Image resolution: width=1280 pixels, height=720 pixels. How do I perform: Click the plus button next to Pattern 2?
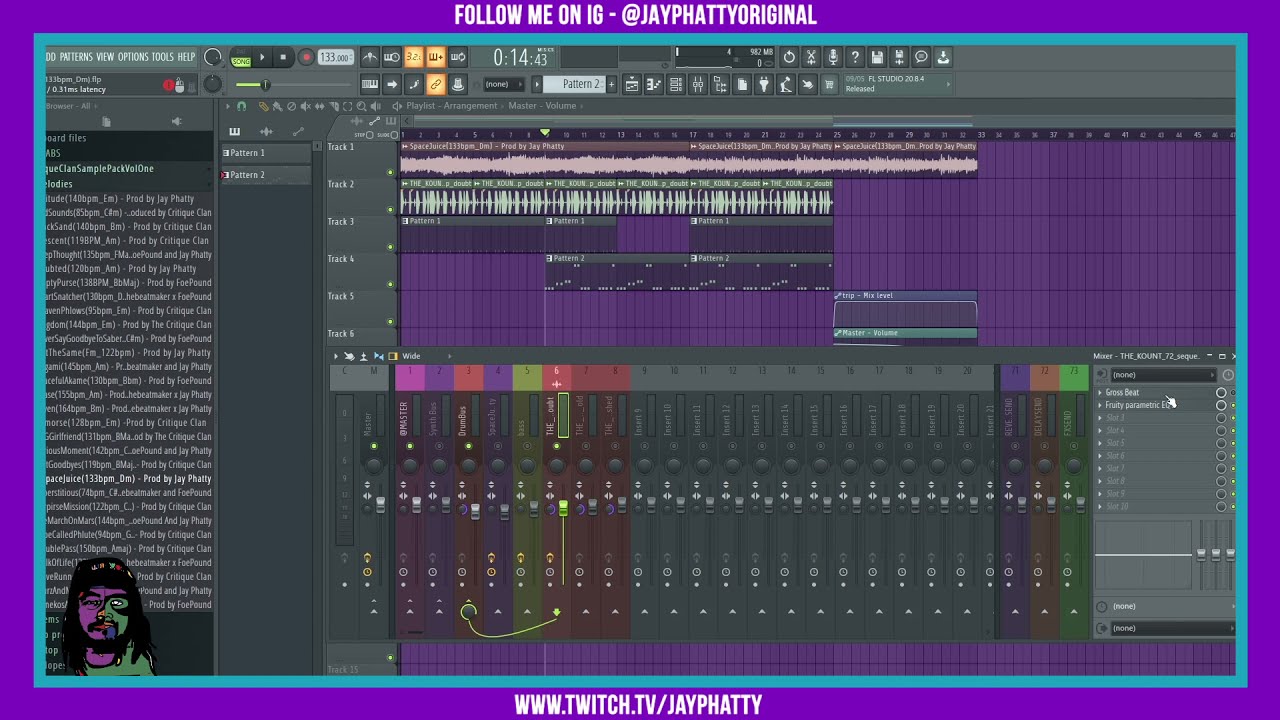[611, 84]
